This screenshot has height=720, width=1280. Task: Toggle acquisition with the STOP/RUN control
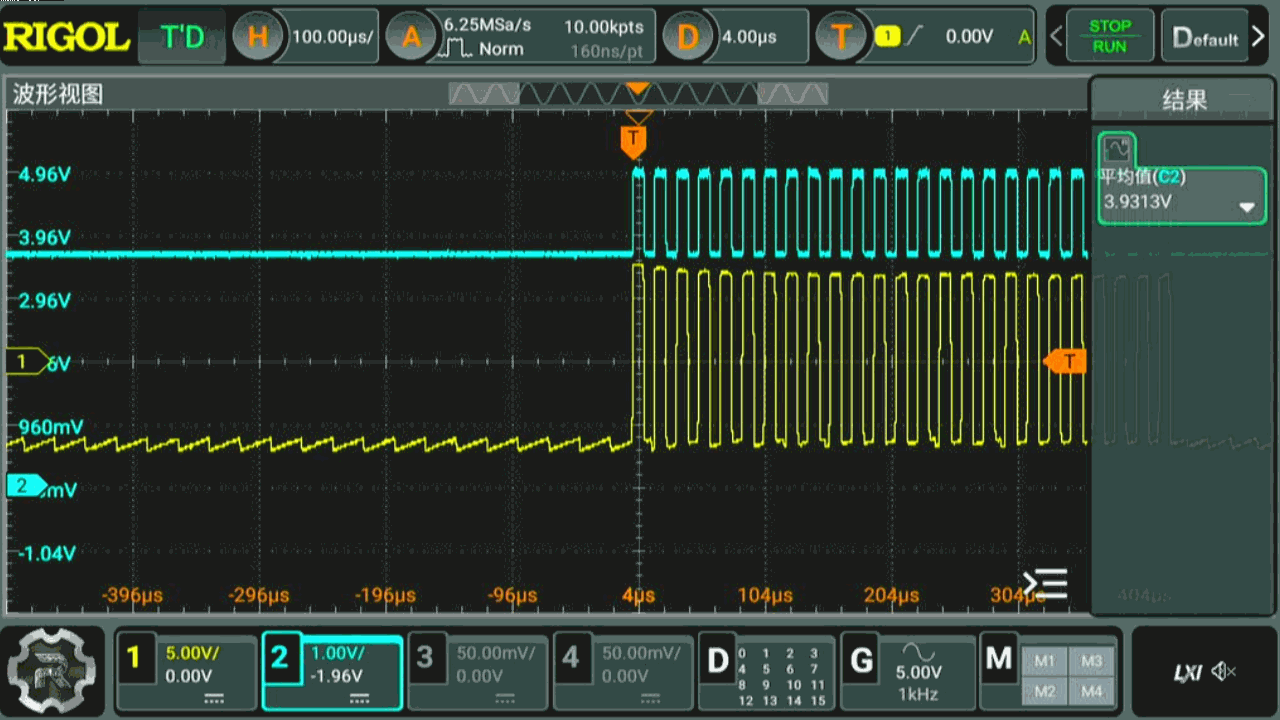[x=1109, y=36]
